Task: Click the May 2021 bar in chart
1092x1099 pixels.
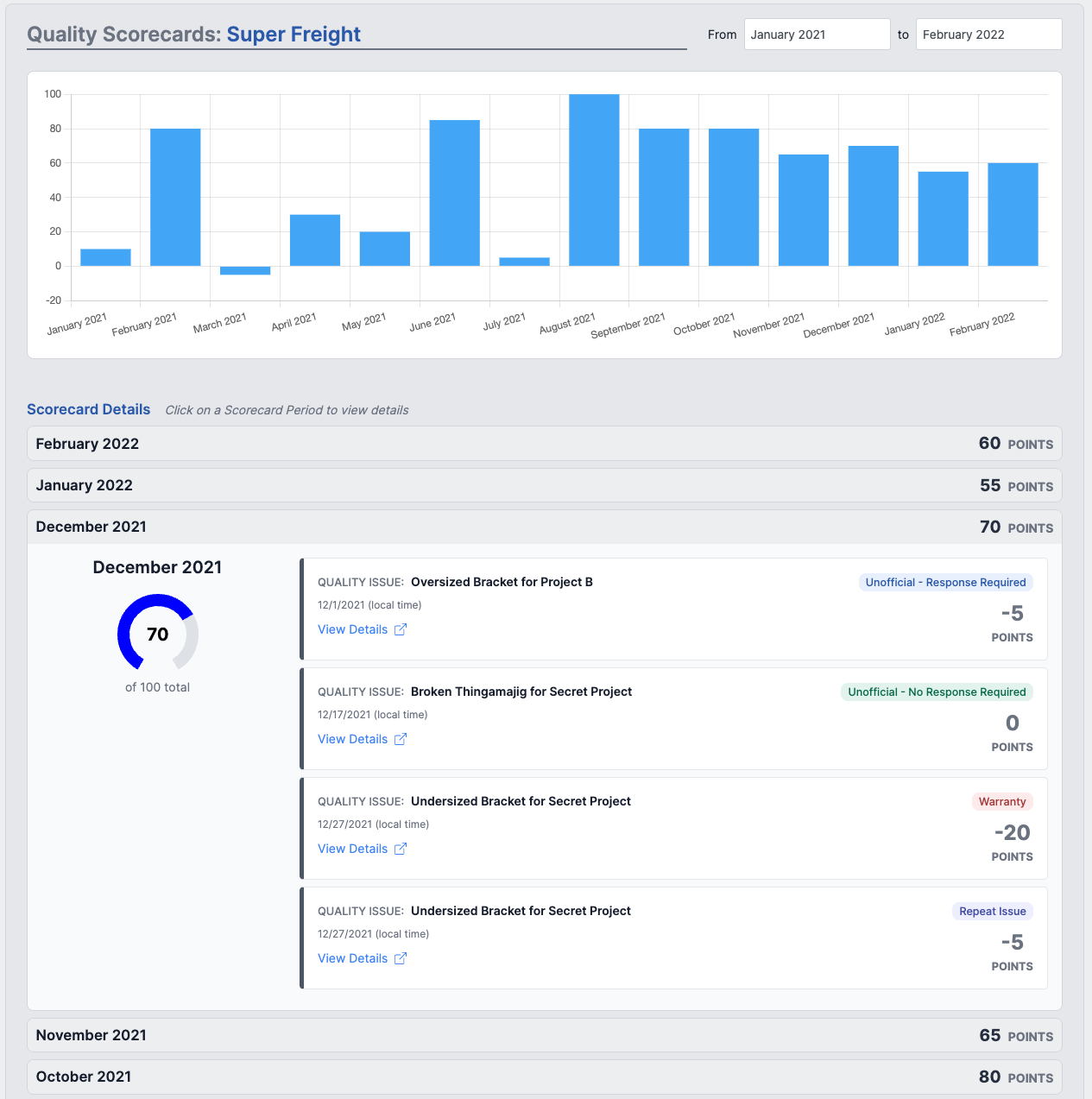Action: coord(385,249)
